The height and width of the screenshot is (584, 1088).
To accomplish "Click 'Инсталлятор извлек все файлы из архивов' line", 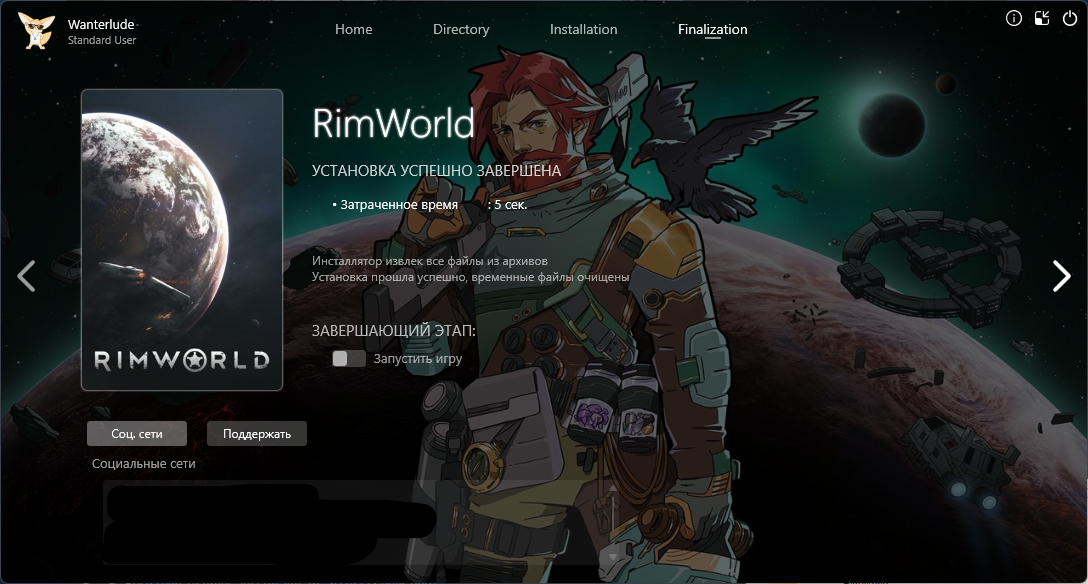I will [430, 261].
